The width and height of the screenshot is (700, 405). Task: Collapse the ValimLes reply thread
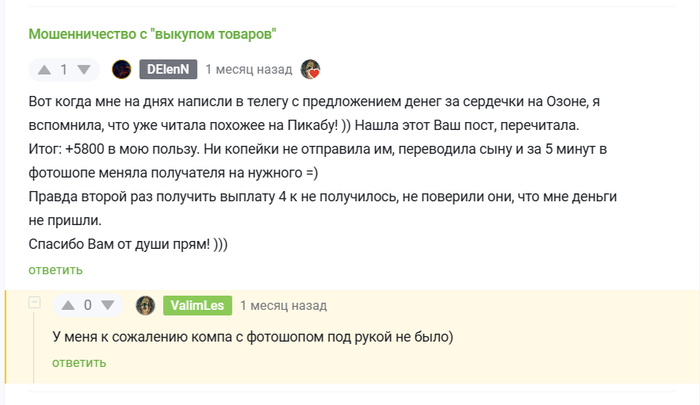(x=34, y=303)
